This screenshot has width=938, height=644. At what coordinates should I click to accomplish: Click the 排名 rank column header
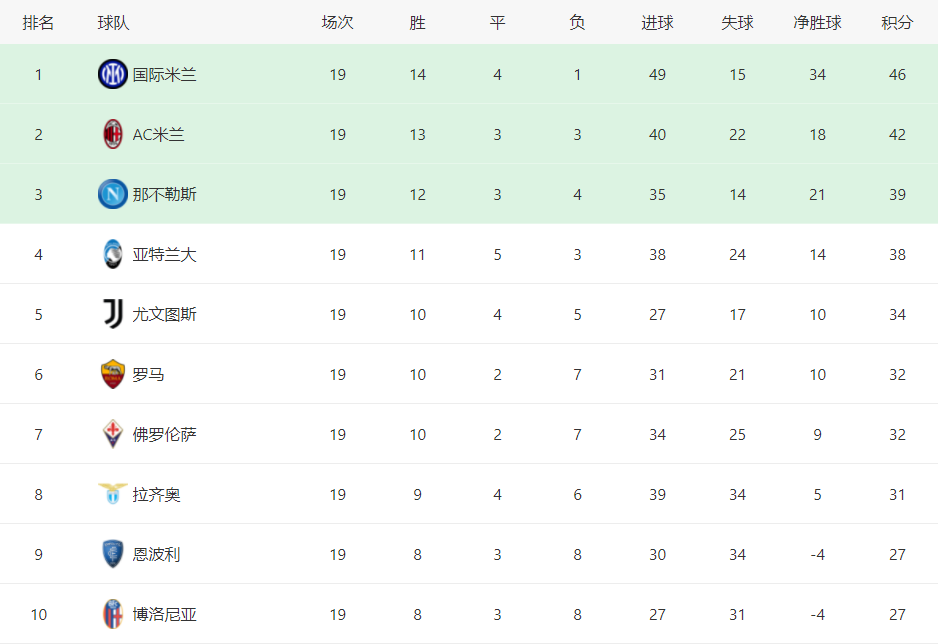pyautogui.click(x=38, y=23)
